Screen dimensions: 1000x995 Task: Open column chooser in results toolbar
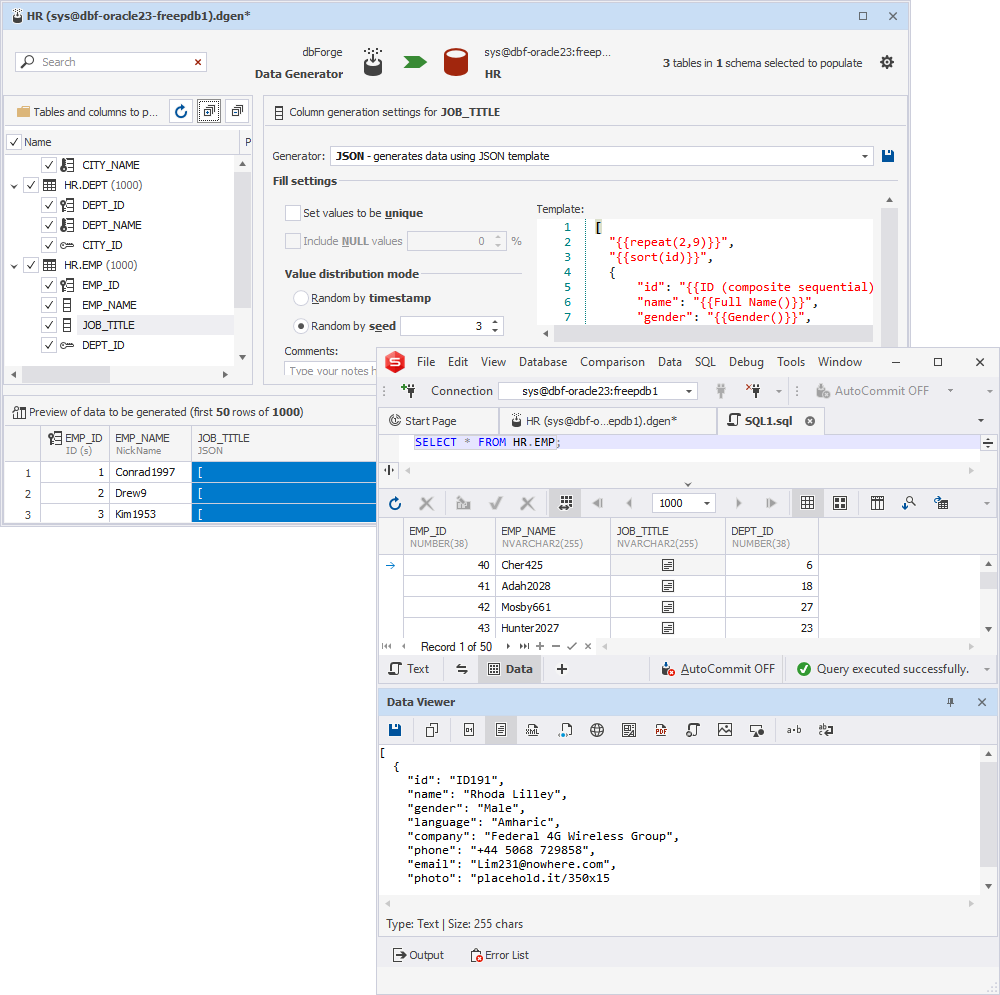coord(878,503)
